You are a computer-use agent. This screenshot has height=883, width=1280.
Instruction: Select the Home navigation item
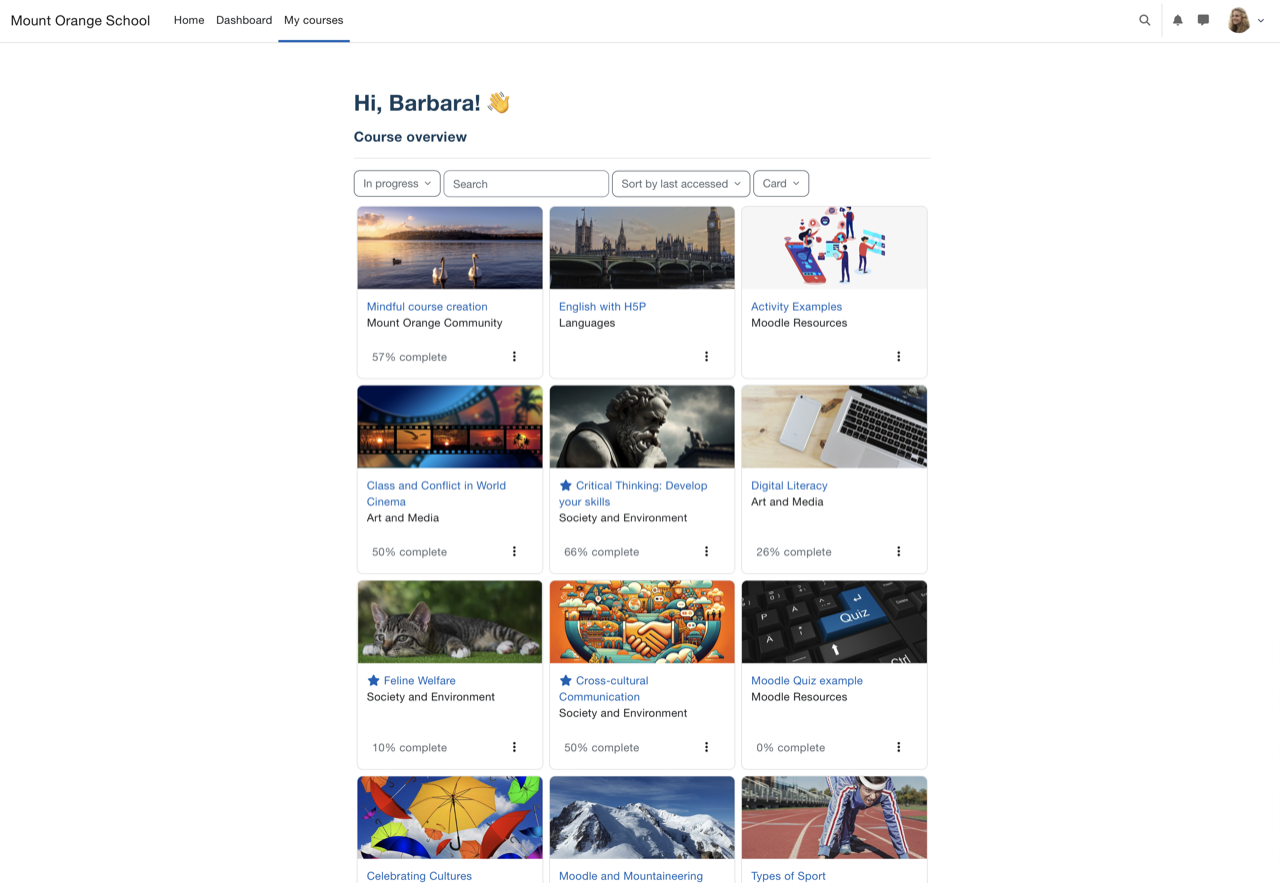pos(189,20)
